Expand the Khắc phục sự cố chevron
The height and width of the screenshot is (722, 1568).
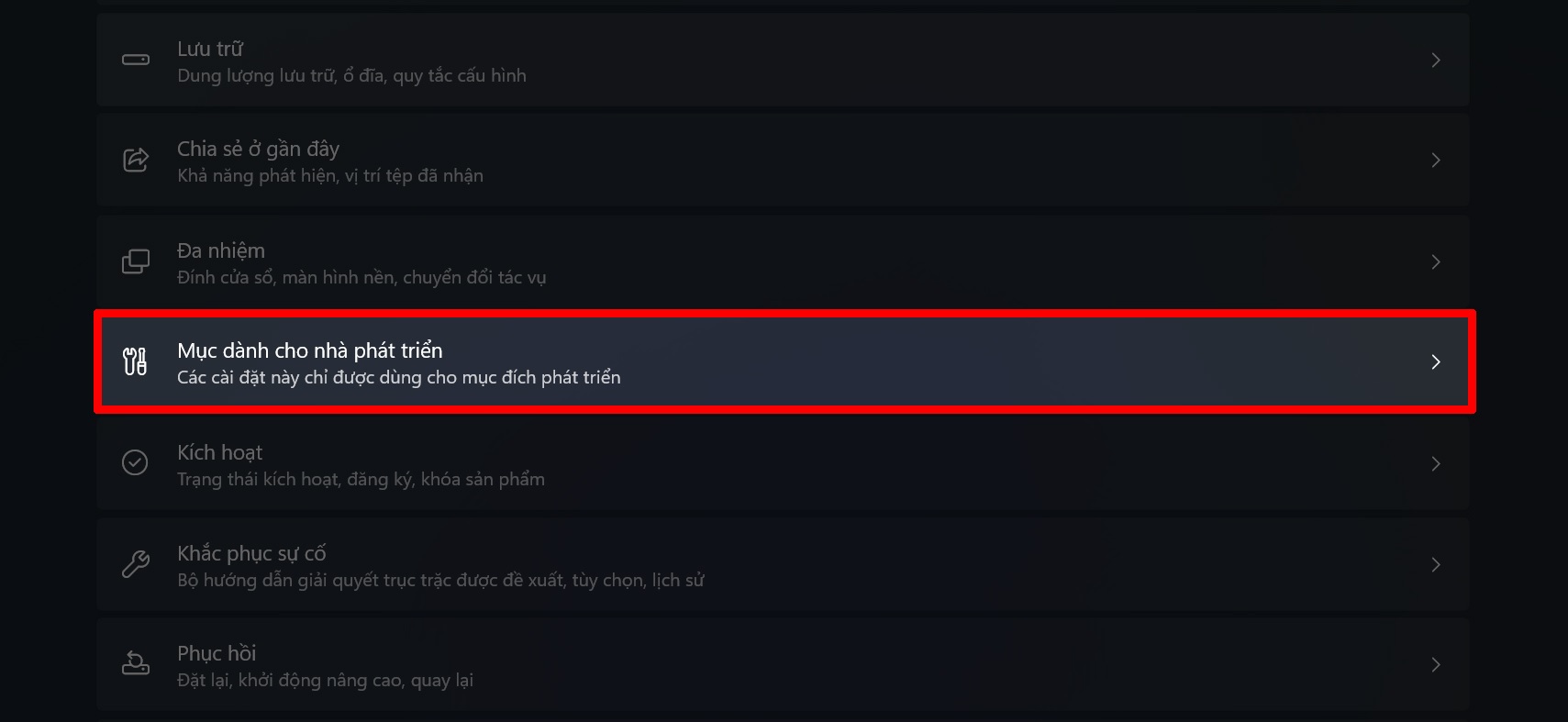[x=1436, y=564]
